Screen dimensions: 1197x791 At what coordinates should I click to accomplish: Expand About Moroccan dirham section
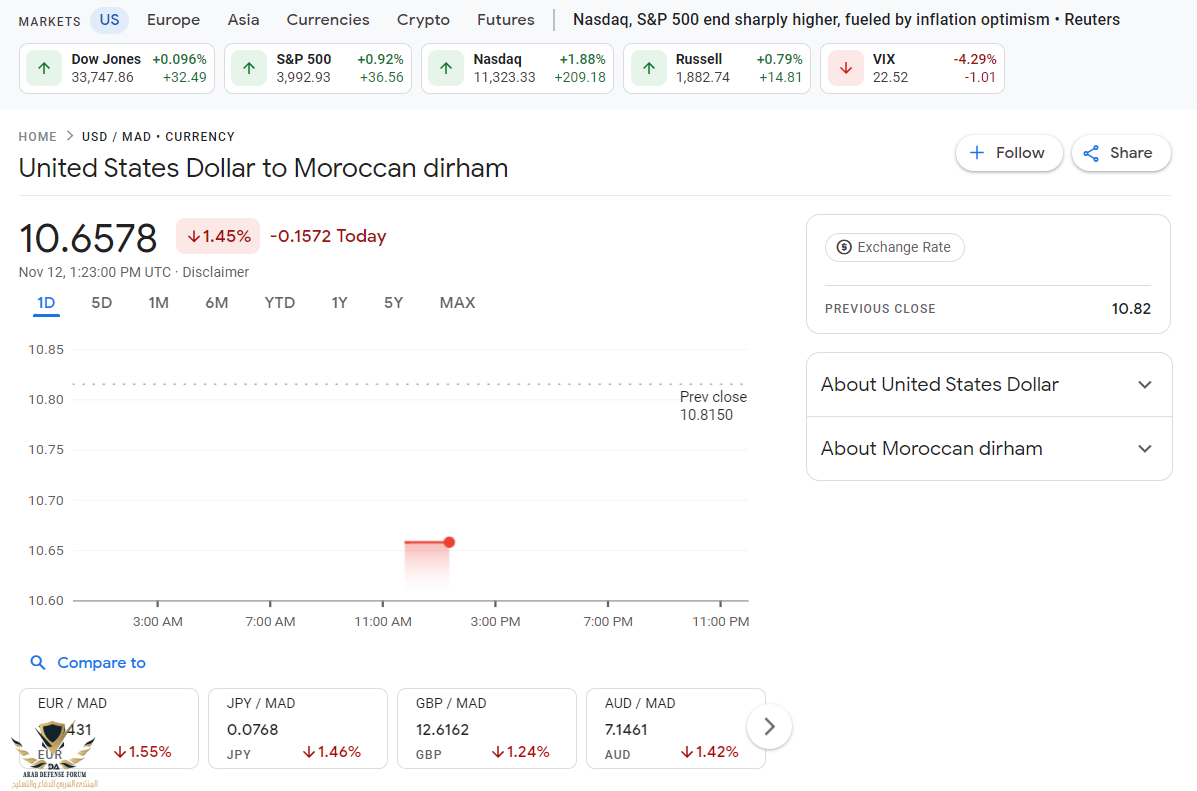tap(1145, 449)
